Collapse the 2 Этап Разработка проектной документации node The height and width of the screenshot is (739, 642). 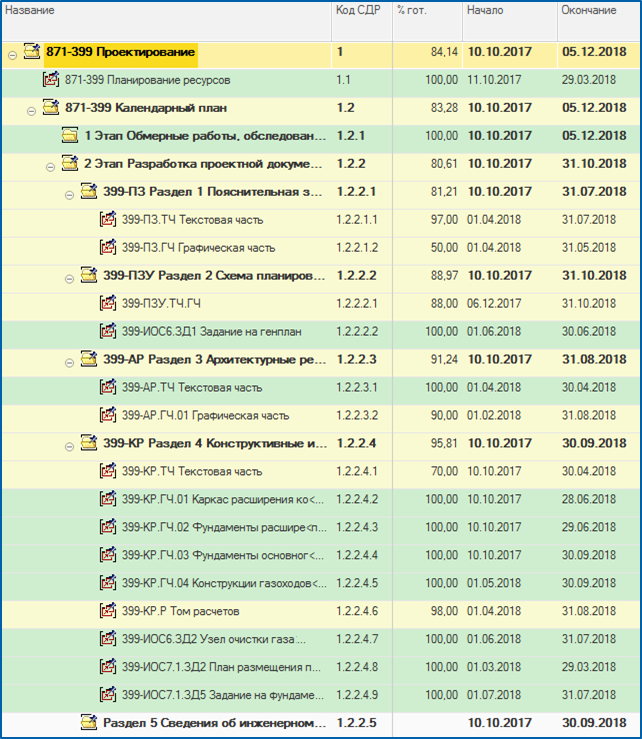[x=50, y=167]
